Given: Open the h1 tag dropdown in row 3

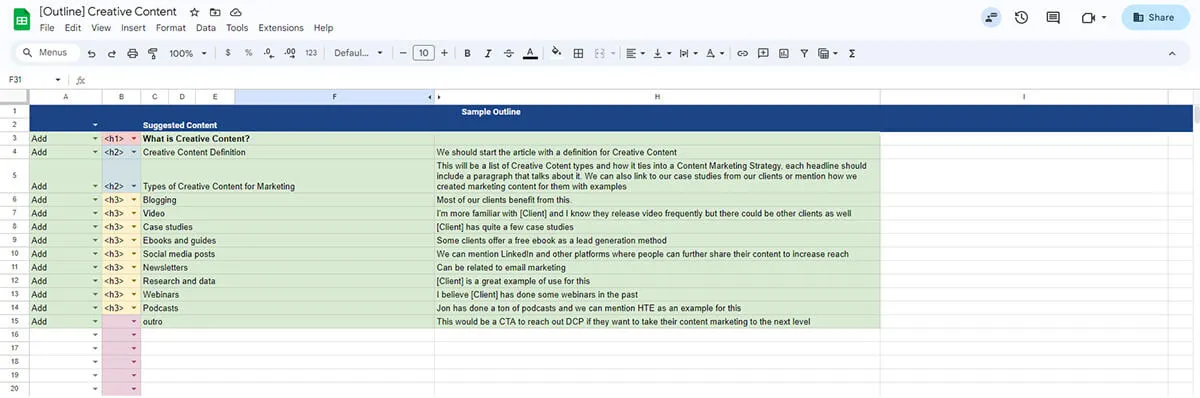Looking at the screenshot, I should click(134, 139).
